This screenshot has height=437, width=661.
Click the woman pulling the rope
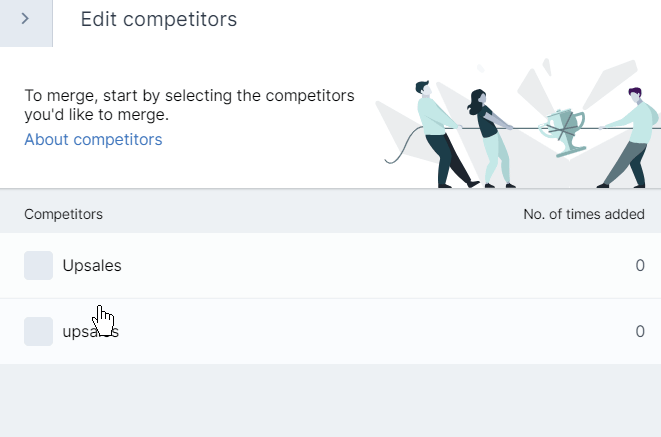[x=490, y=138]
